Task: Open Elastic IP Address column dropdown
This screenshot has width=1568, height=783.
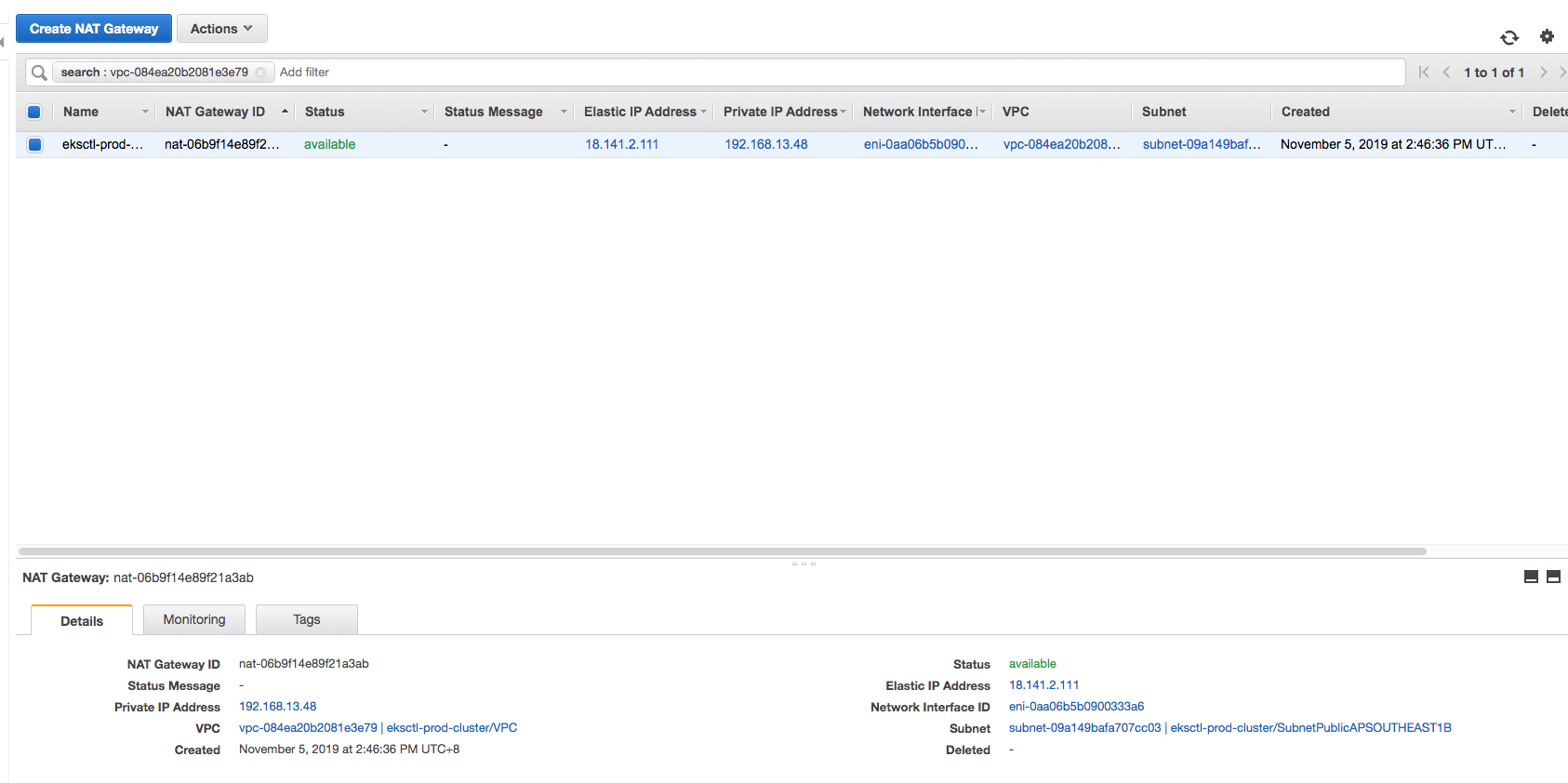Action: pos(704,112)
